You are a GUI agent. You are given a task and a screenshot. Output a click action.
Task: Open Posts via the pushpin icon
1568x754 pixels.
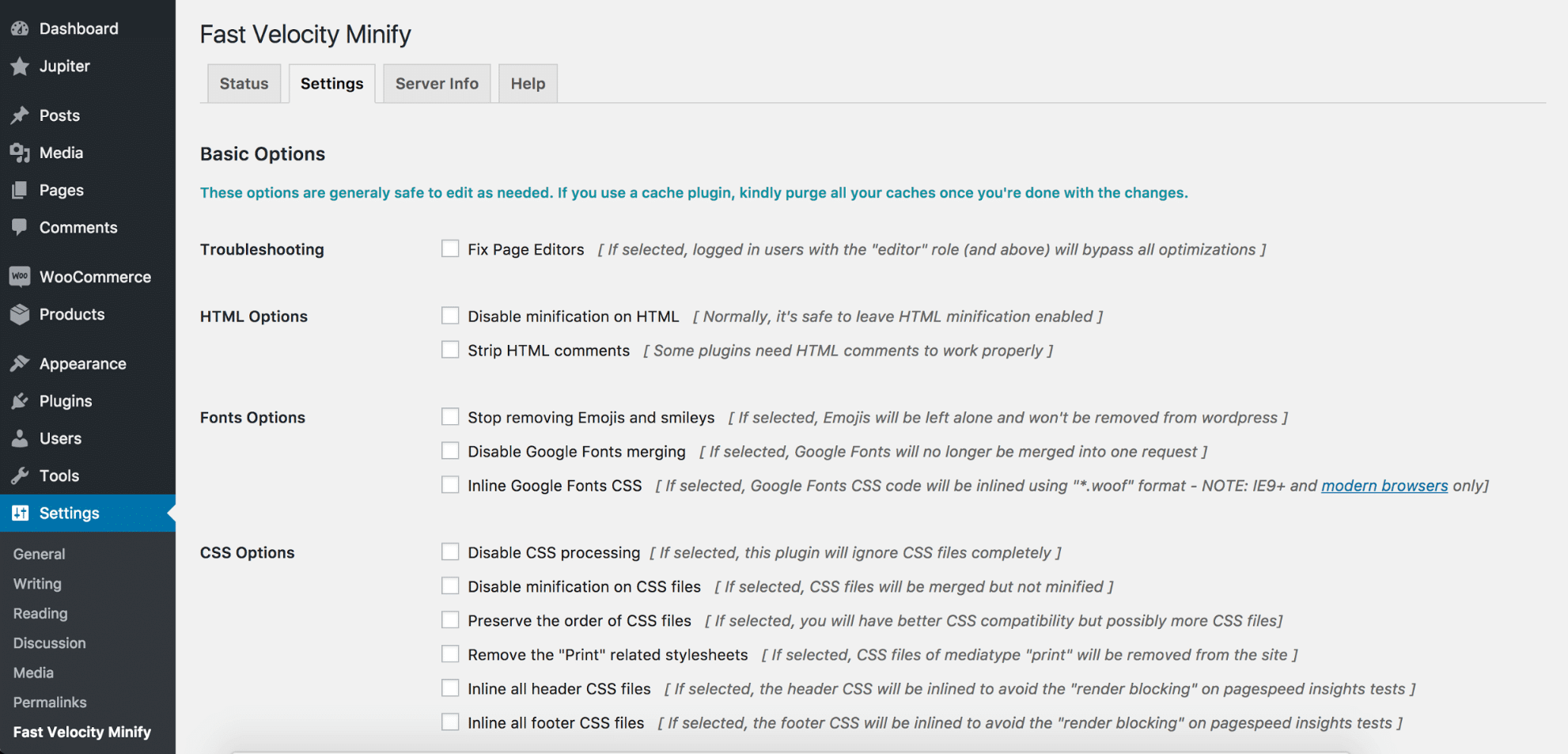point(20,116)
